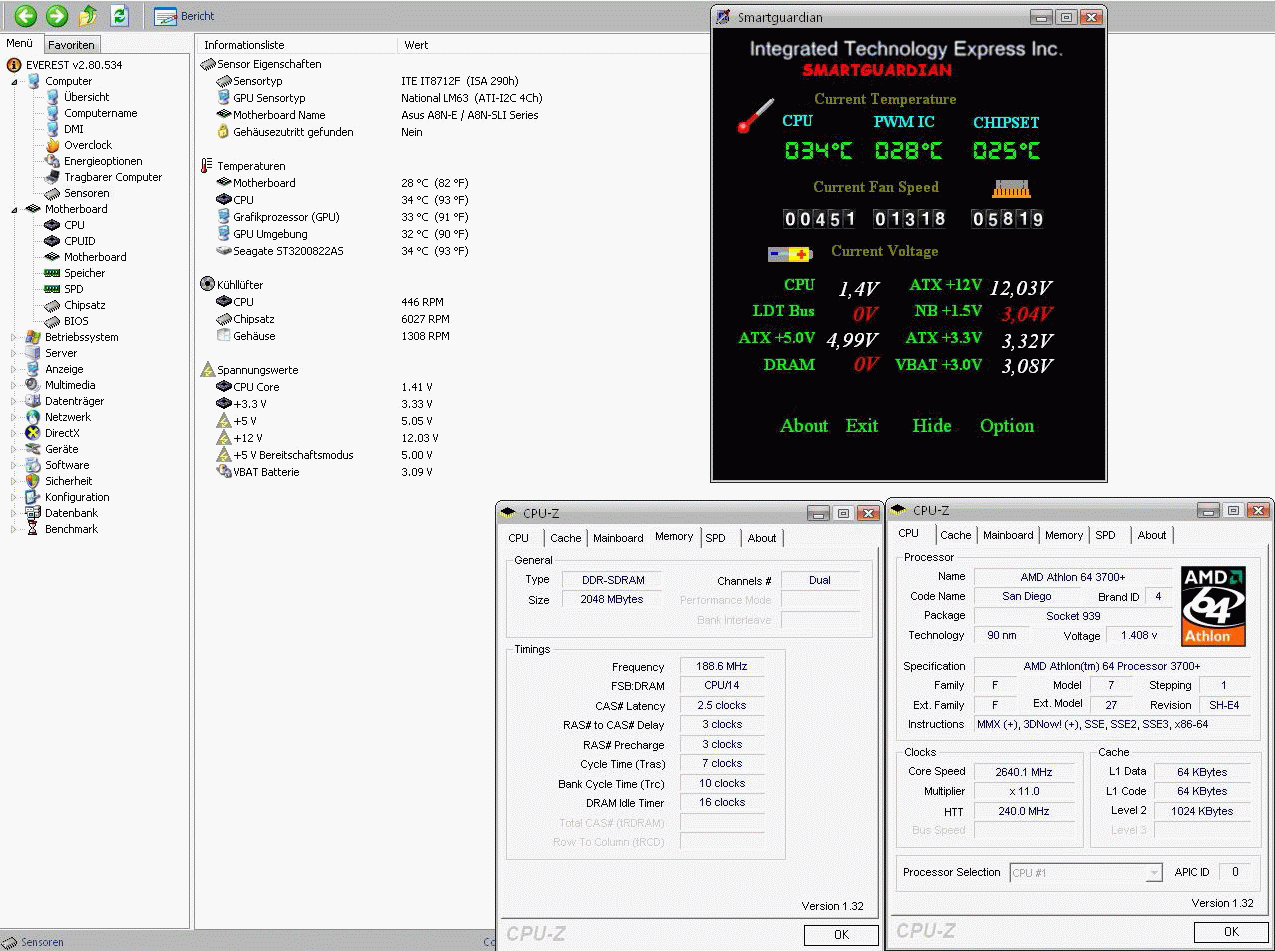This screenshot has height=951, width=1275.
Task: Click the Software icon in tree
Action: 33,465
